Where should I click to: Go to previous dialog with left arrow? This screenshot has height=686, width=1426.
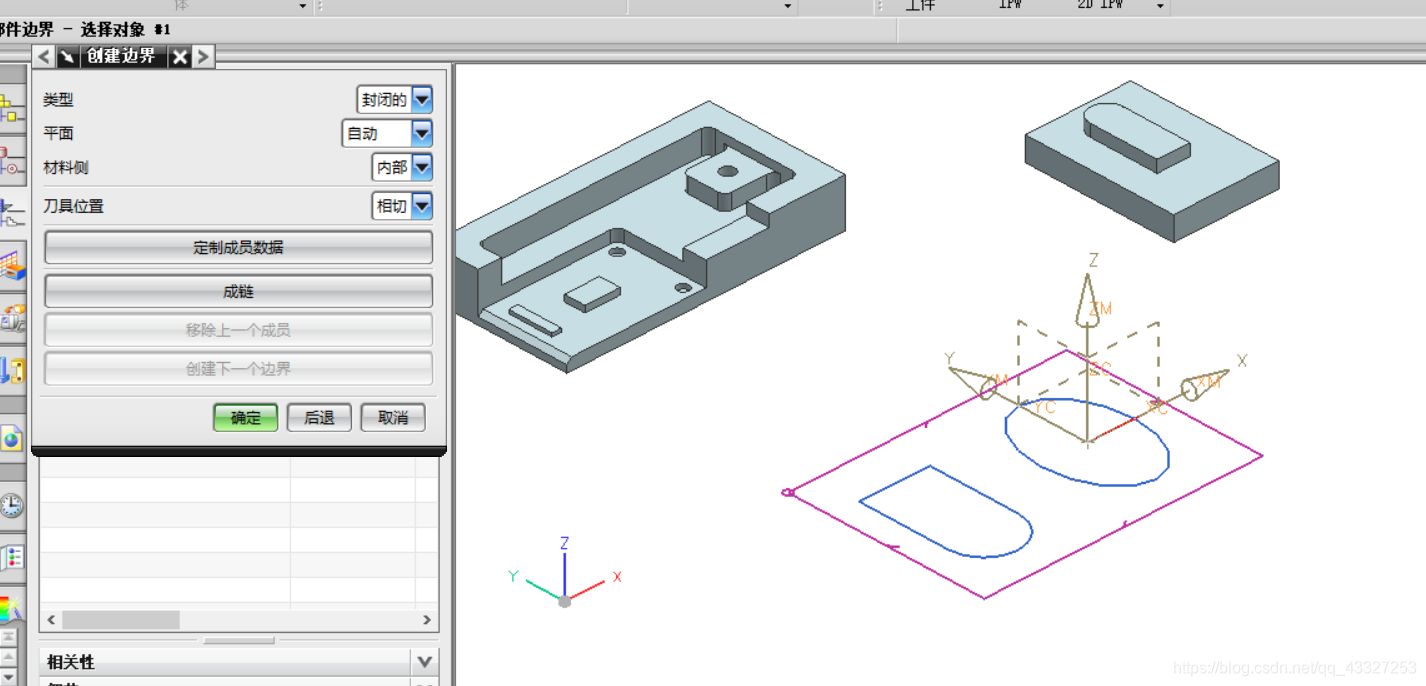click(x=43, y=57)
